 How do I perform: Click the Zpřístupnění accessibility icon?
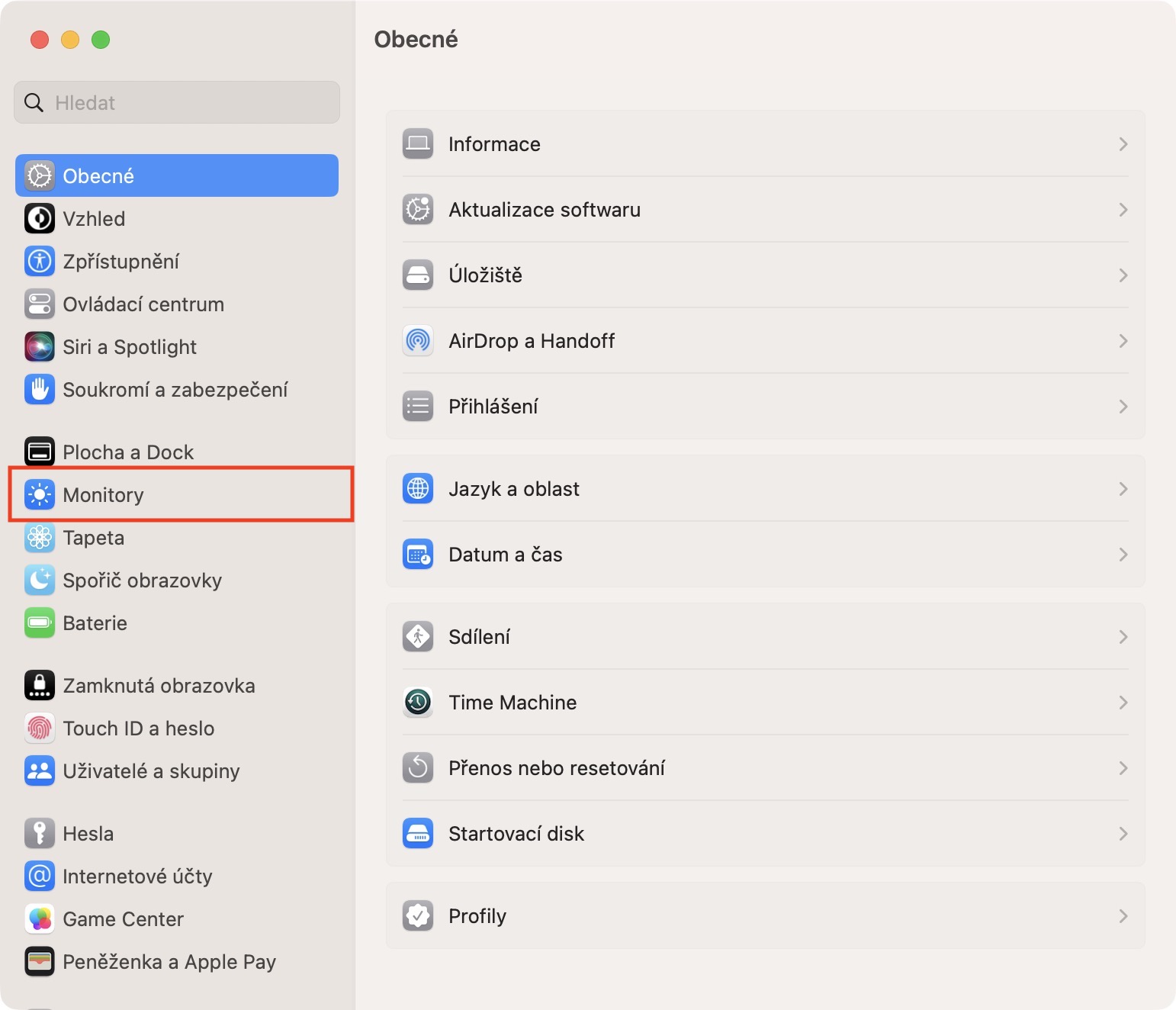point(40,262)
